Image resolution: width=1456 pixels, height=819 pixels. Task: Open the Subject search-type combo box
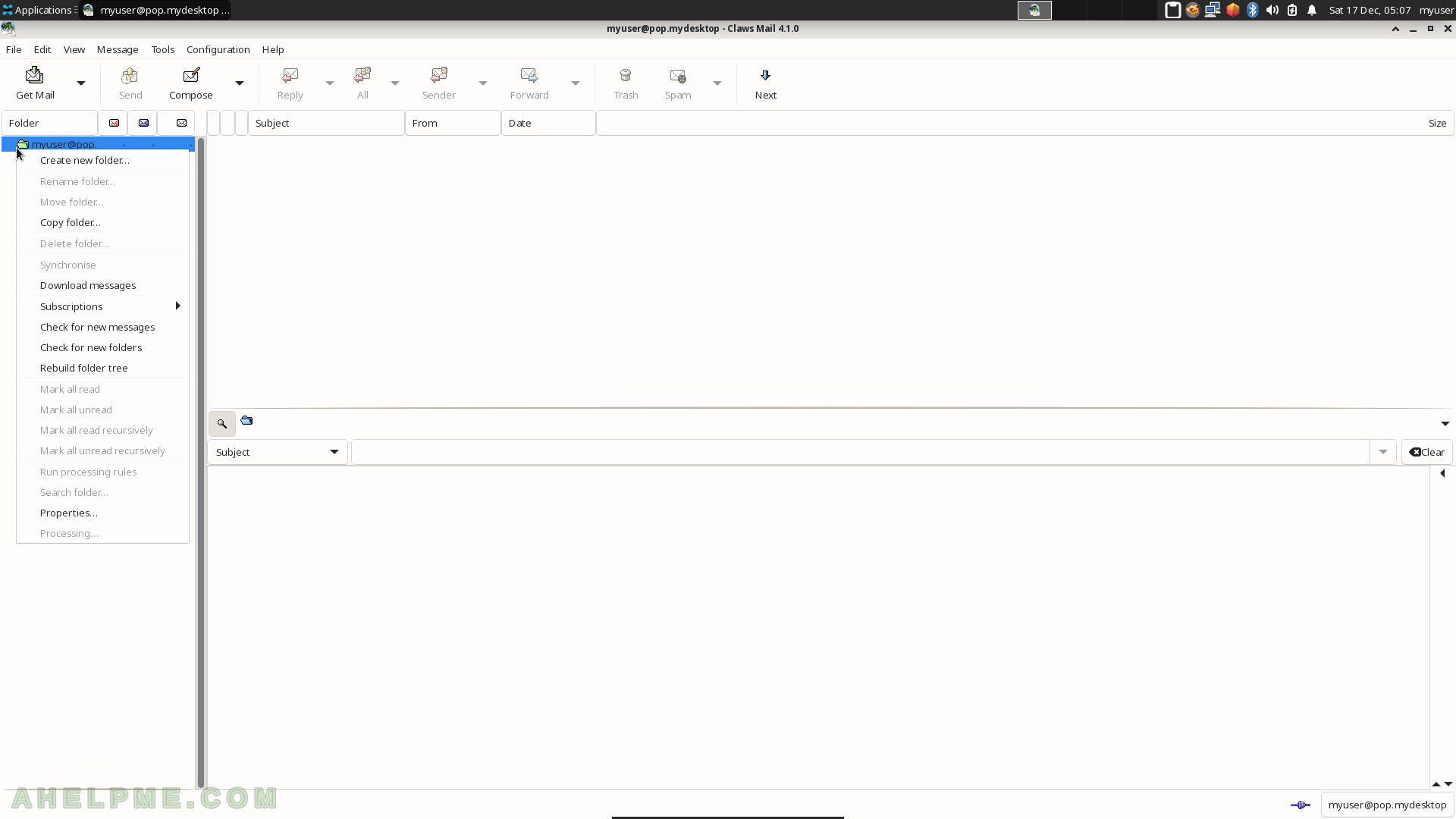click(278, 452)
